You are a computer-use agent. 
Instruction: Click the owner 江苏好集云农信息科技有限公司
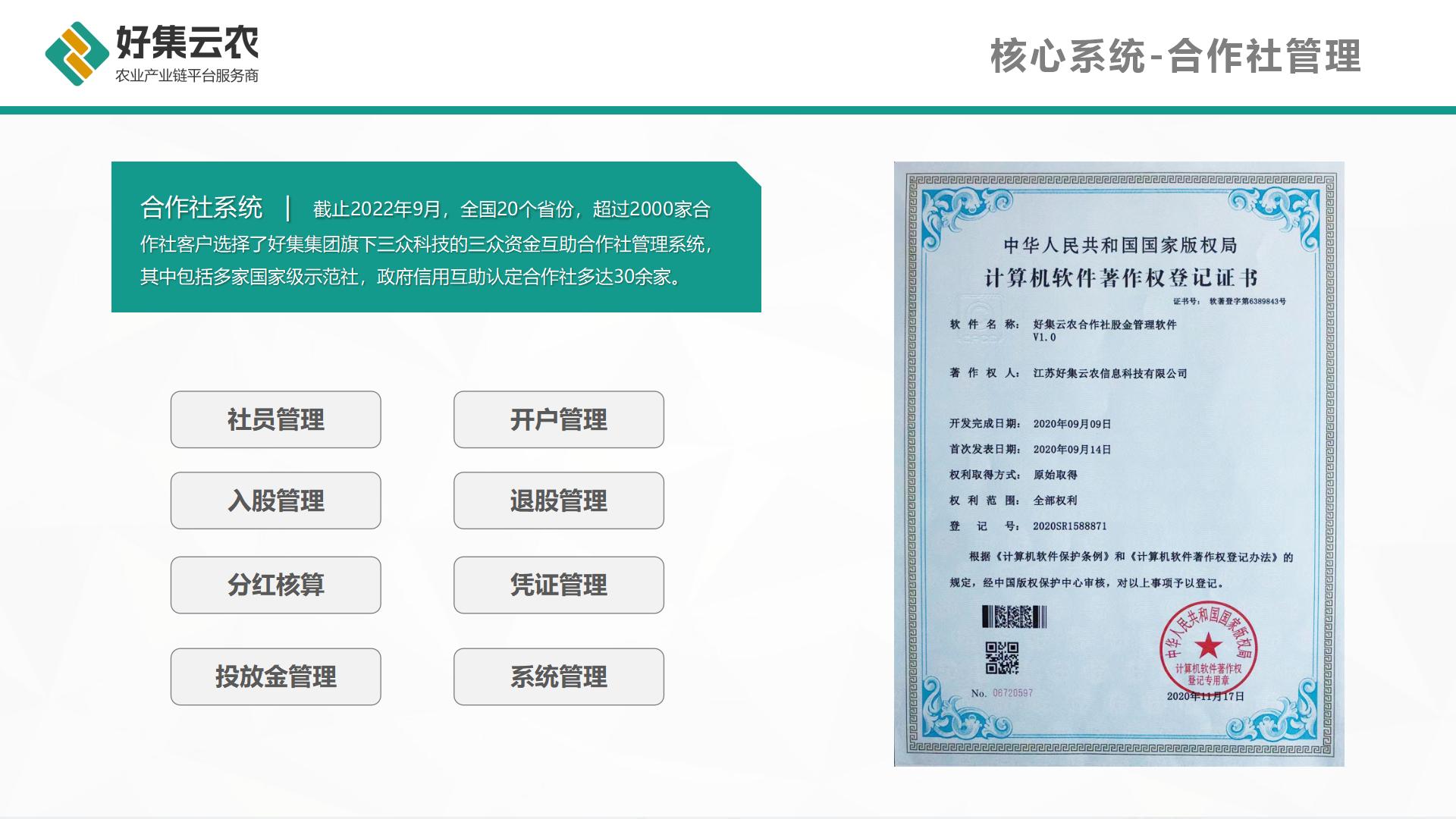click(1110, 373)
